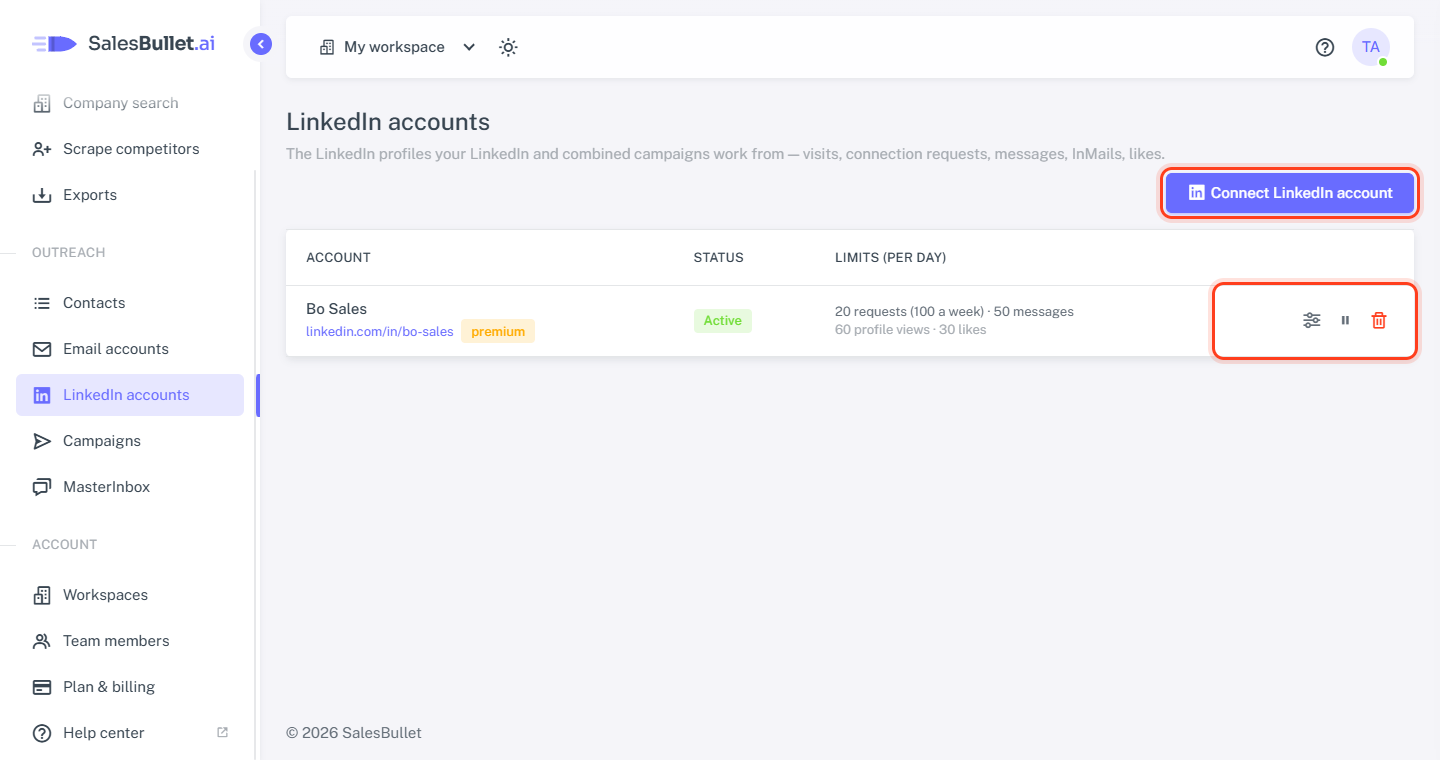
Task: Click the STATUS column header
Action: tap(719, 258)
